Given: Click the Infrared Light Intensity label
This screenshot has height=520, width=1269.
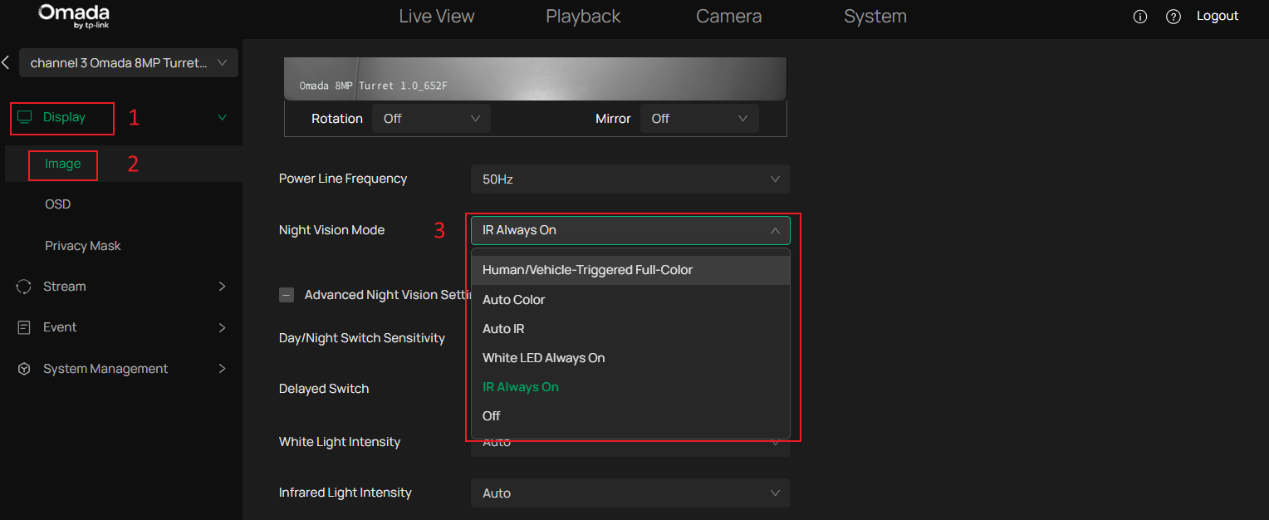Looking at the screenshot, I should point(345,493).
